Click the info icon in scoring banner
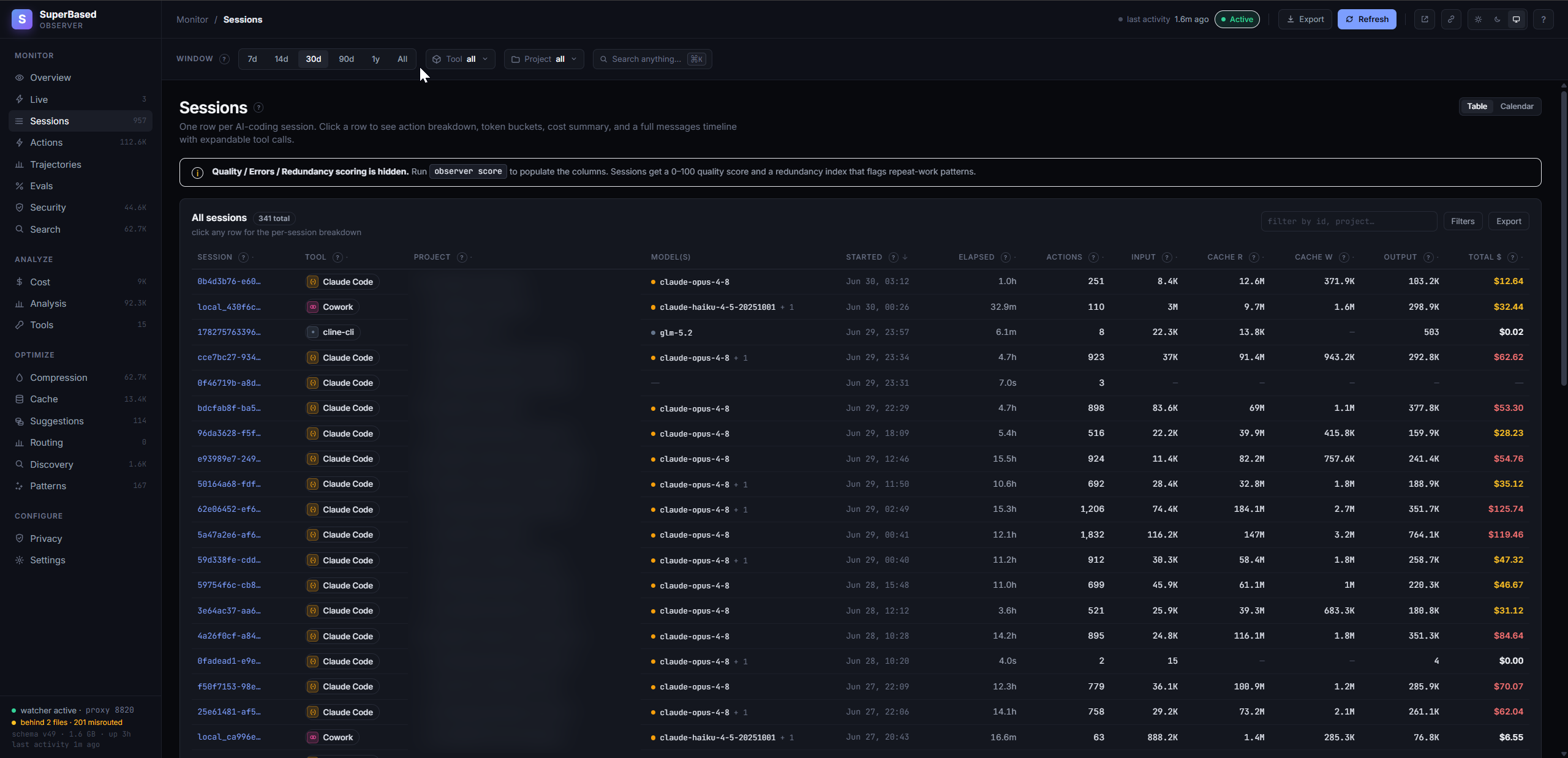Image resolution: width=1568 pixels, height=758 pixels. 197,173
